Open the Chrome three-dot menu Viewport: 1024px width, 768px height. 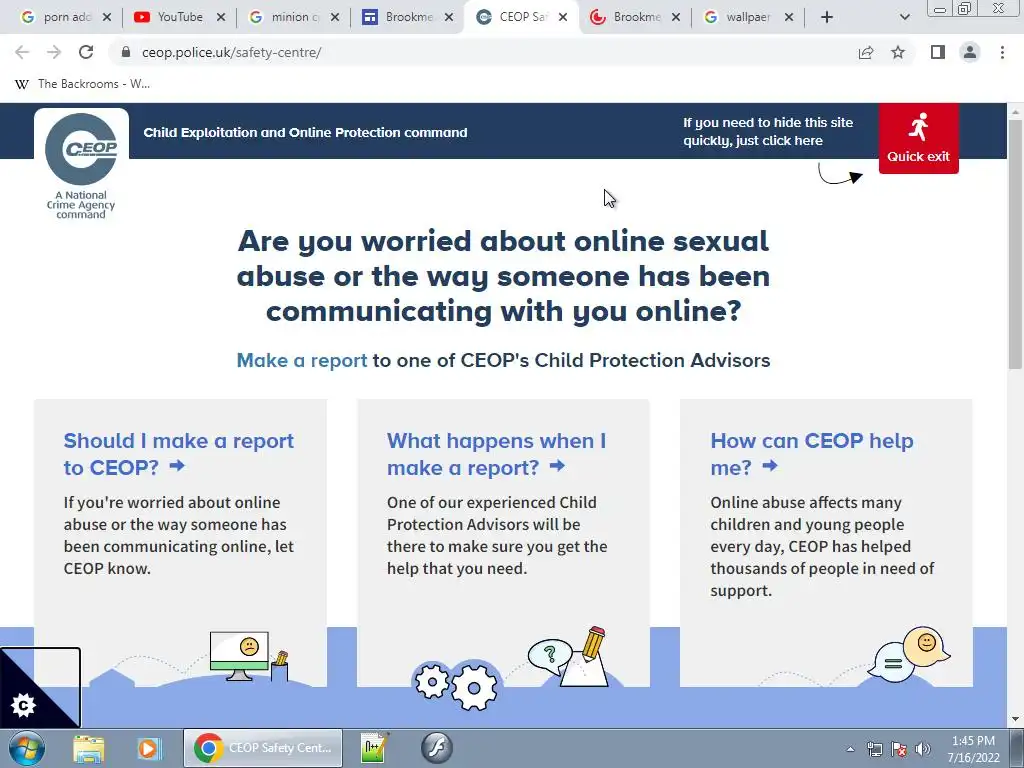1002,52
